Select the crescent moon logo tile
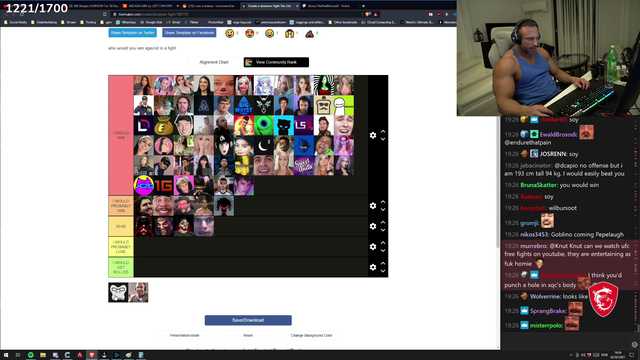640x360 pixels. [264, 145]
